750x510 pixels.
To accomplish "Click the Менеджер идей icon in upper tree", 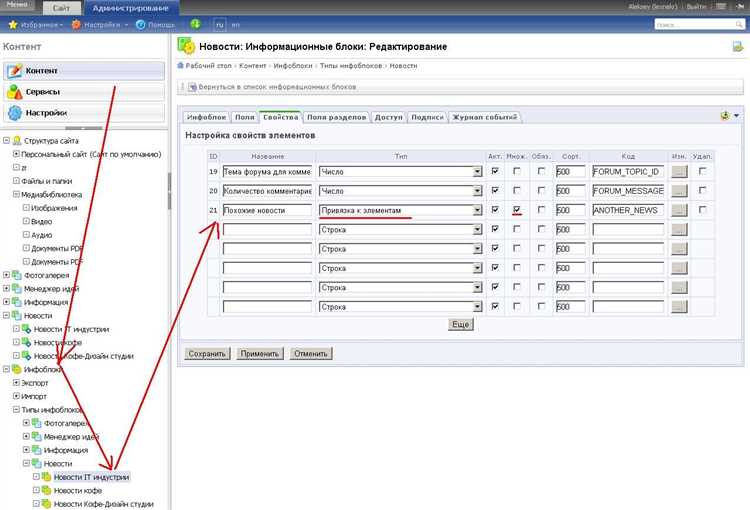I will (17, 289).
